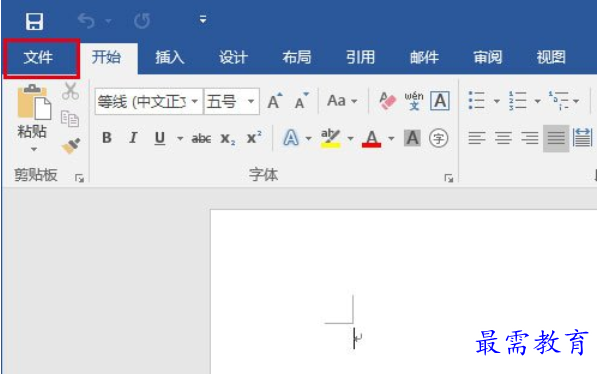Screen dimensions: 597x374
Task: Open the 剪贴板 dialog launcher
Action: click(x=79, y=178)
